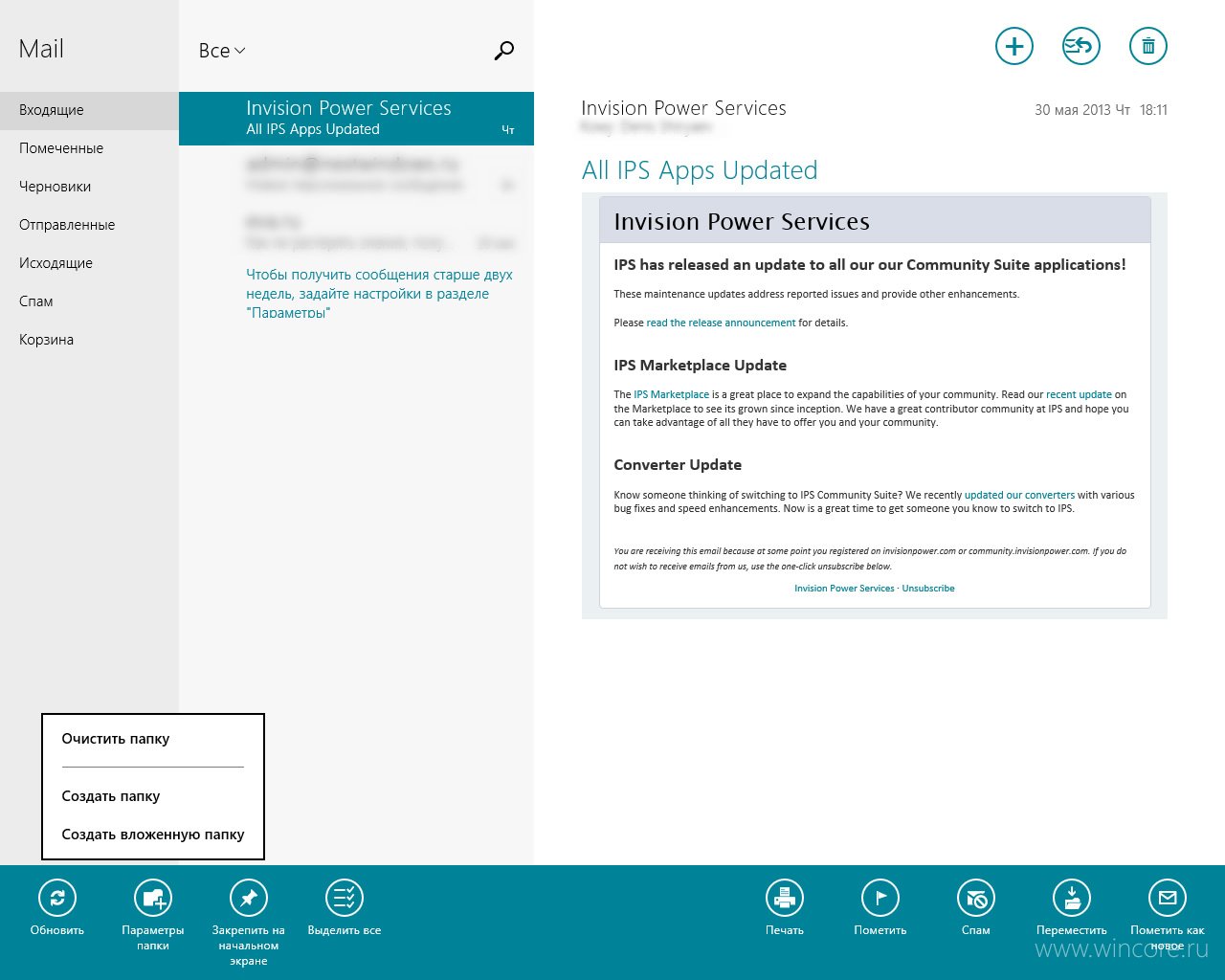1225x980 pixels.
Task: Open the Помеченные folder
Action: tap(89, 148)
